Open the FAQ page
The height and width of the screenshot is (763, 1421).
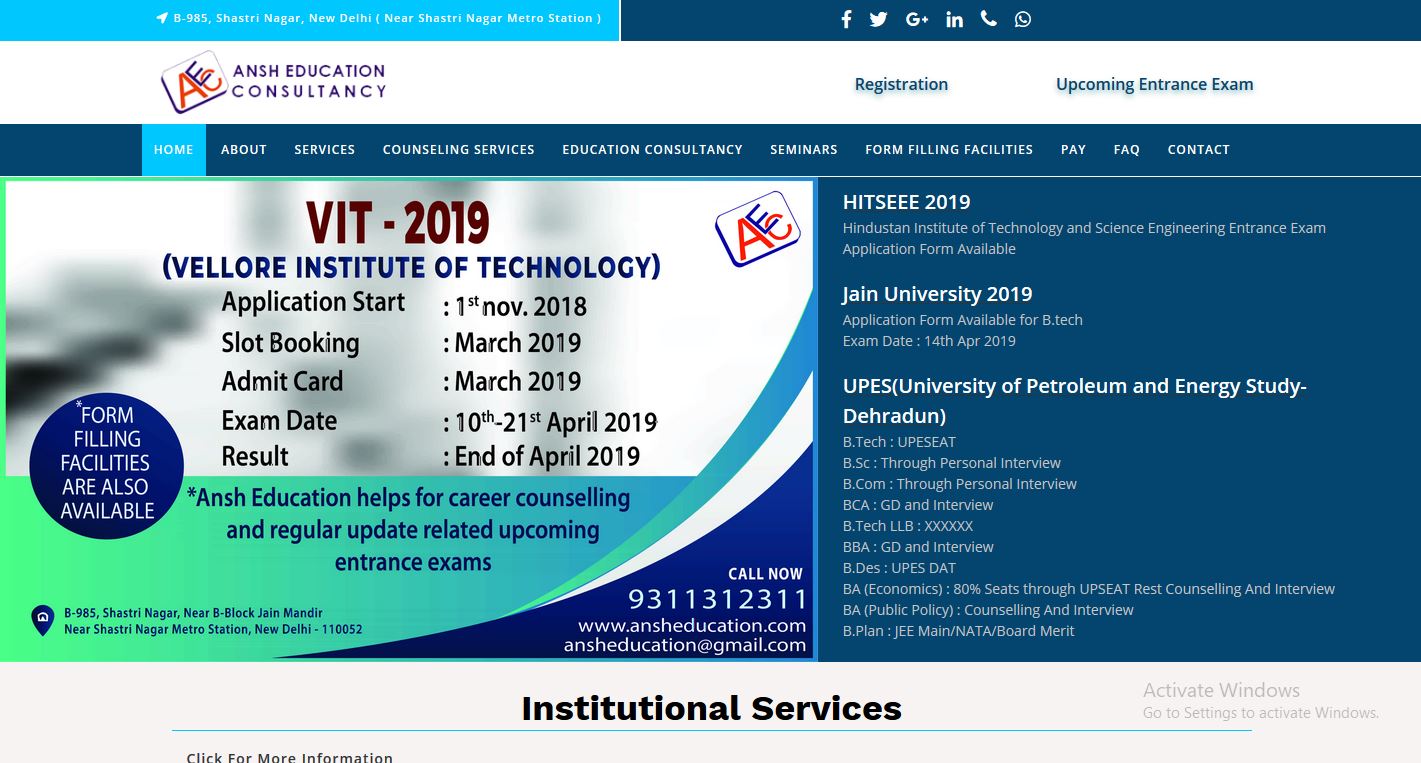coord(1126,150)
